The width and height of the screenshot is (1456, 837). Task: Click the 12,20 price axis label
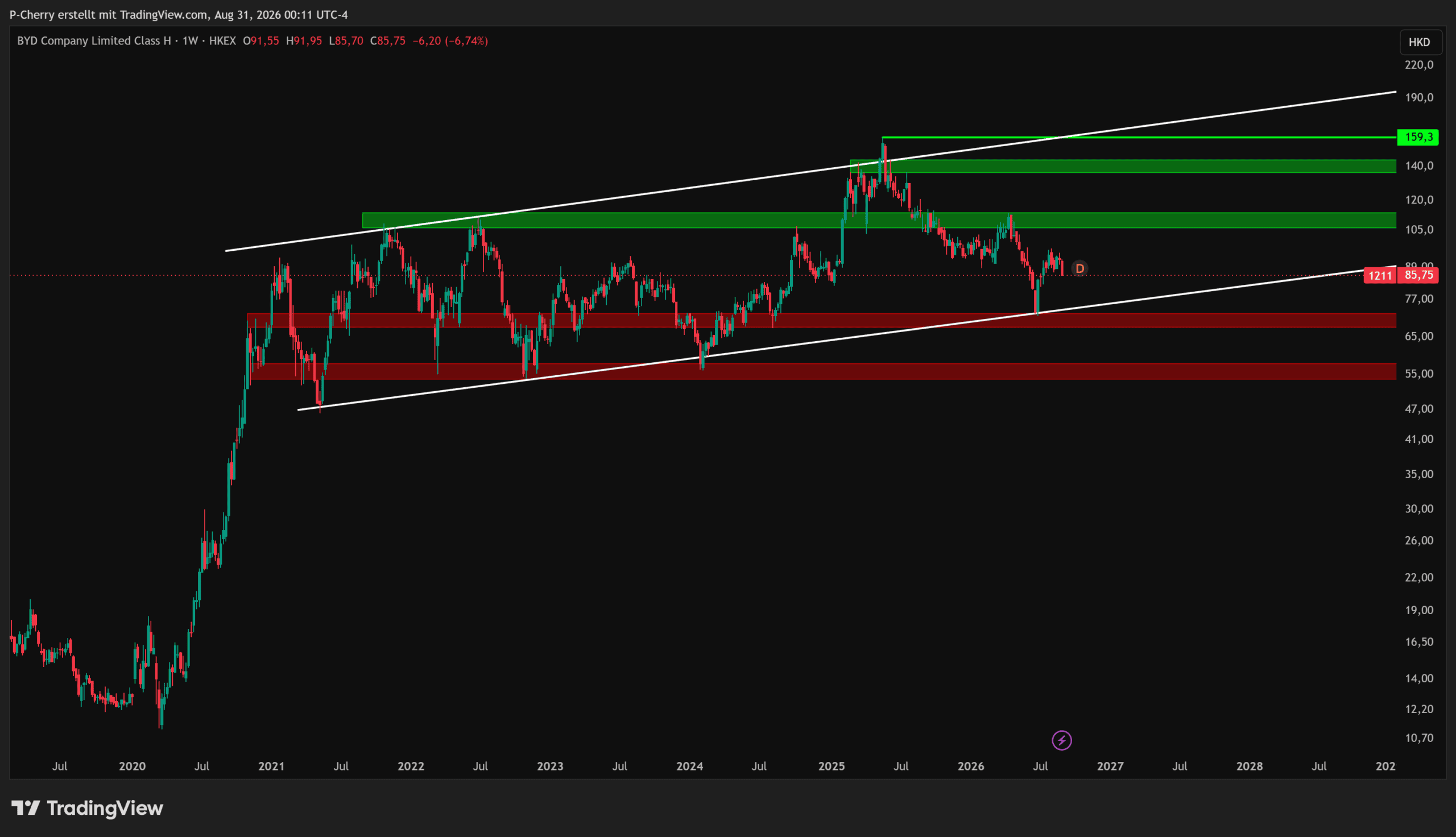click(x=1419, y=709)
